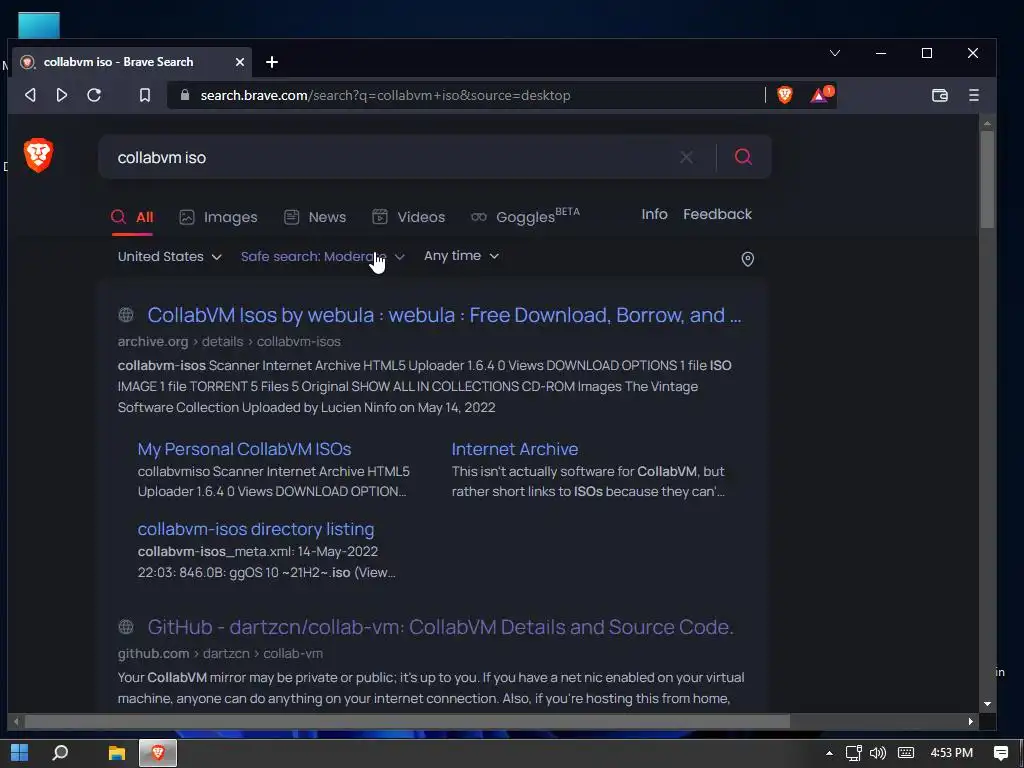1024x768 pixels.
Task: Click 'github.com › dartzcn › collab-vm' breadcrumb
Action: point(220,653)
